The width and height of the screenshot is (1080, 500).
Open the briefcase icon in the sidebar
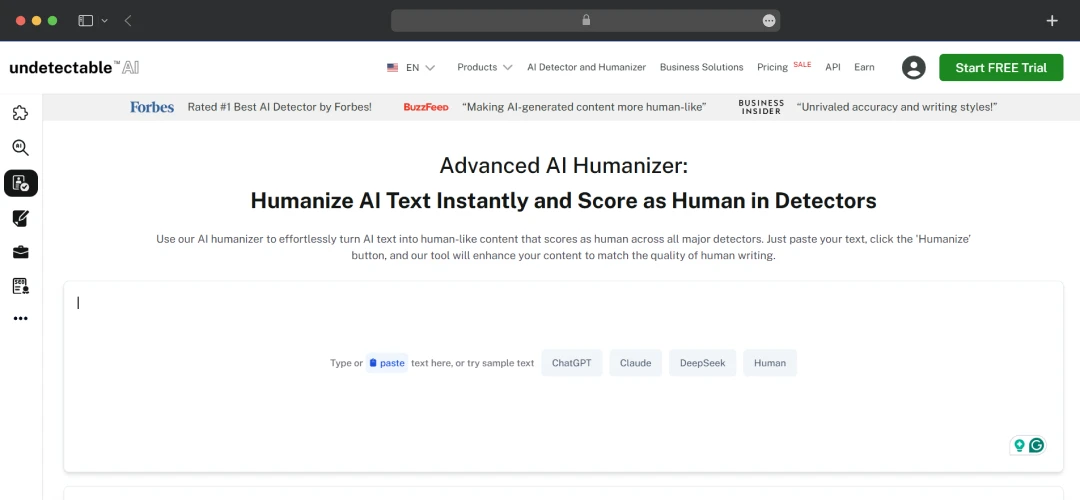pyautogui.click(x=21, y=253)
